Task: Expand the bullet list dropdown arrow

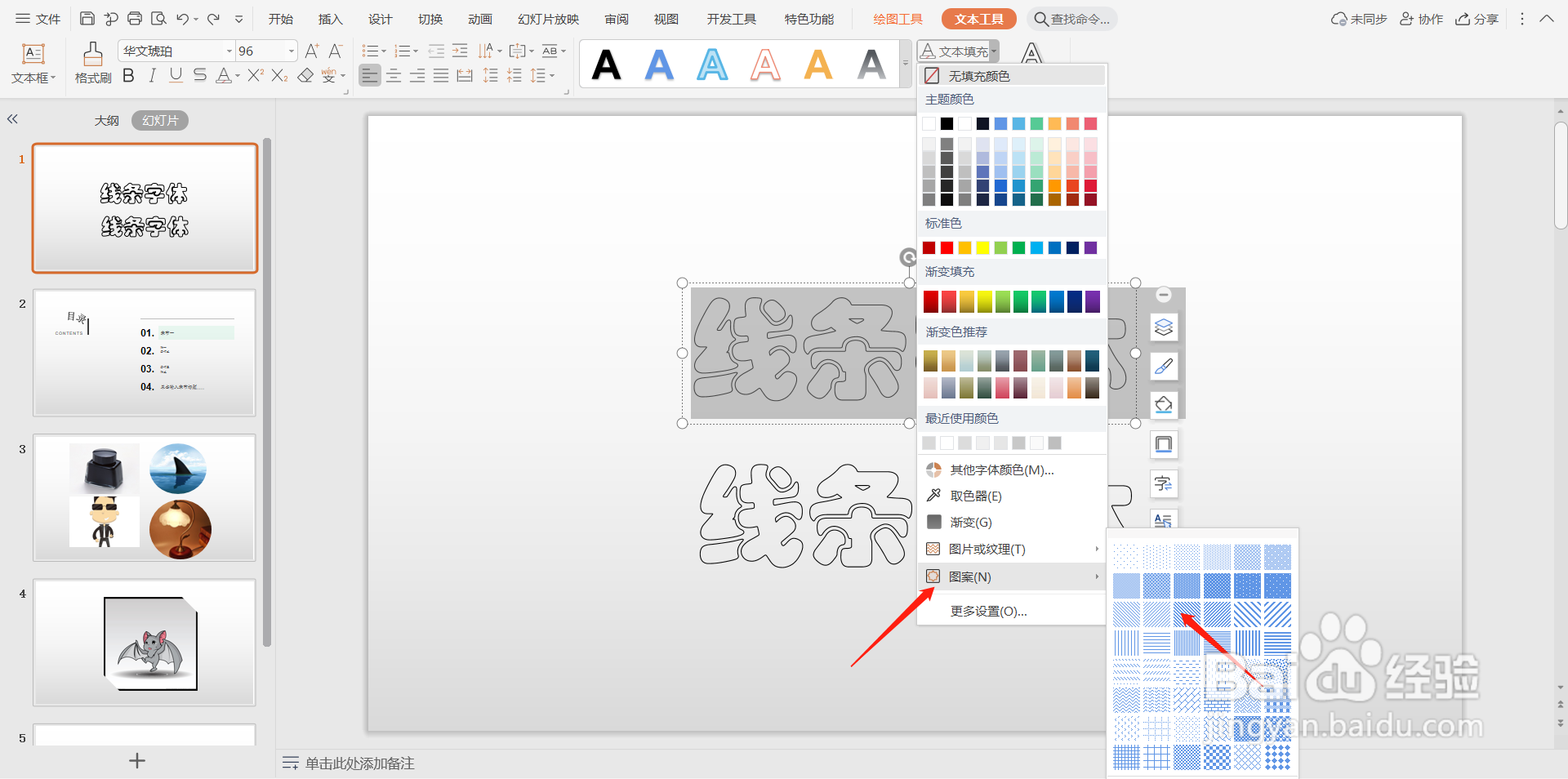Action: click(384, 51)
